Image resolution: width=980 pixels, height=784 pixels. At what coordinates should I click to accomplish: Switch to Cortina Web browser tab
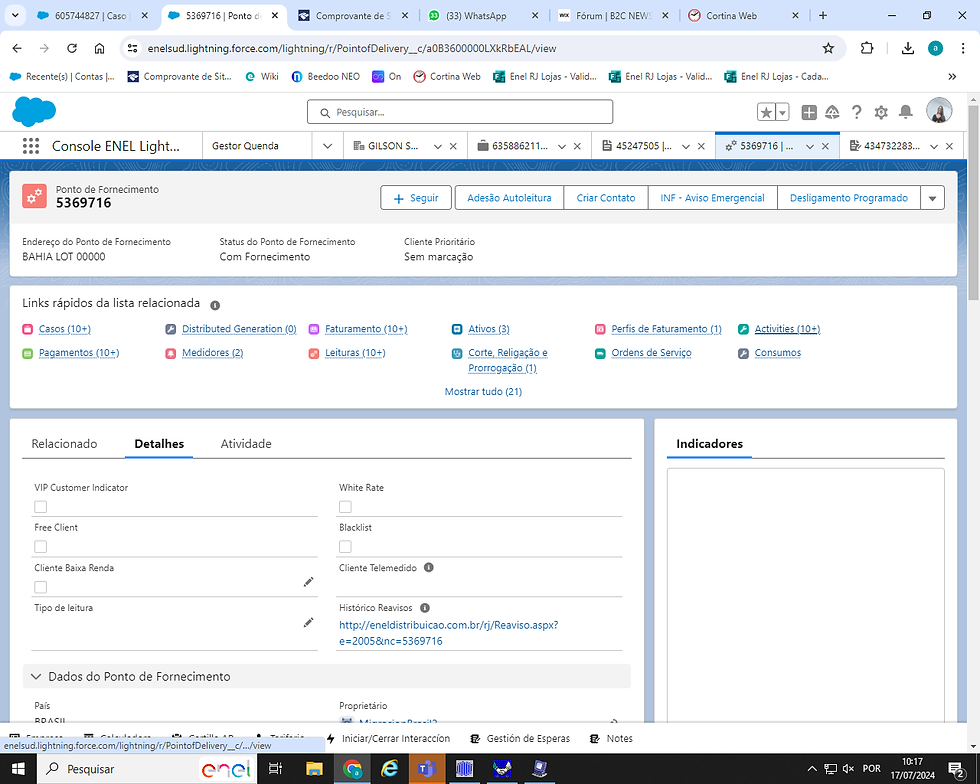tap(731, 16)
